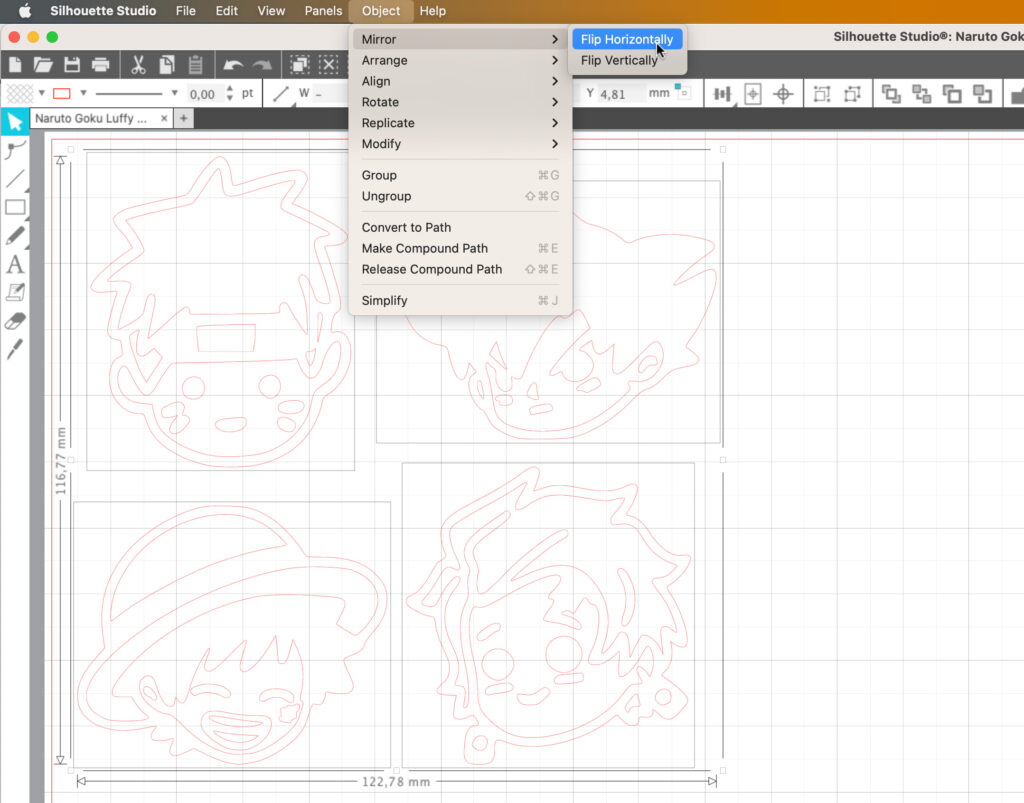Select Make Compound Path menu entry
Image resolution: width=1024 pixels, height=803 pixels.
425,248
